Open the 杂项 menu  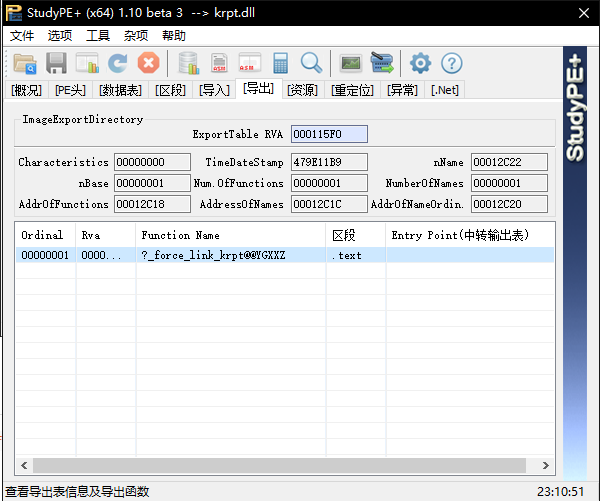tap(136, 36)
